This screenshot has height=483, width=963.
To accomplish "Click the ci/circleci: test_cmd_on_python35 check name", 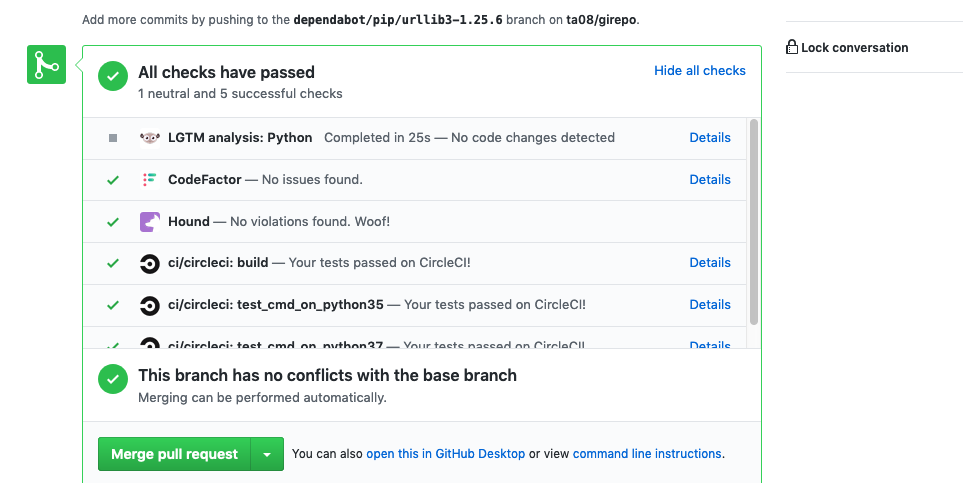I will tap(276, 304).
